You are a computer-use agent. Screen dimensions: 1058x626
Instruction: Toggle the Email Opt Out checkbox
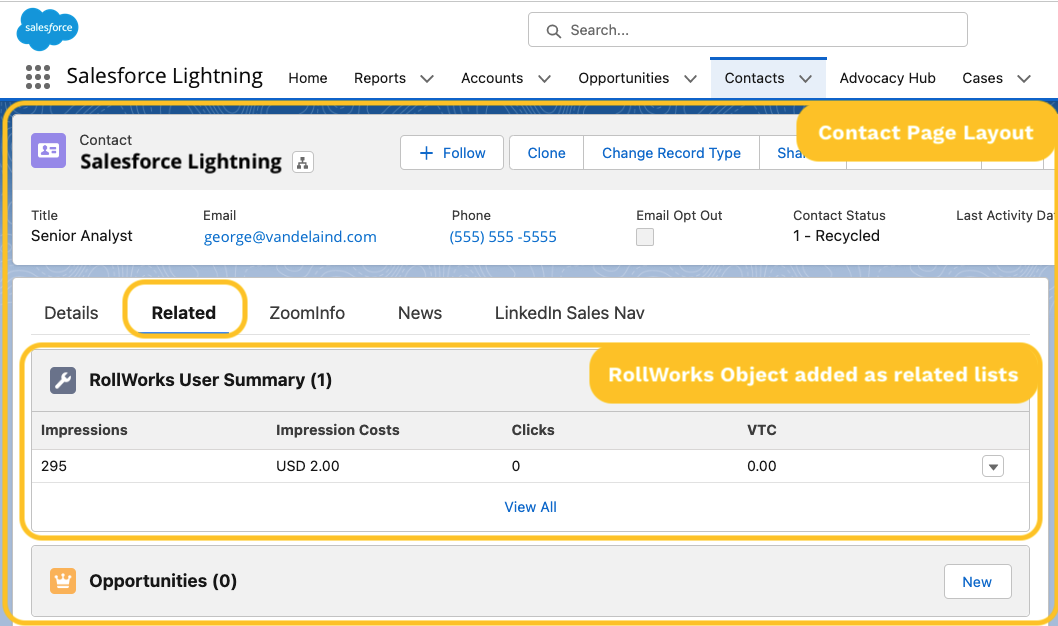[645, 237]
